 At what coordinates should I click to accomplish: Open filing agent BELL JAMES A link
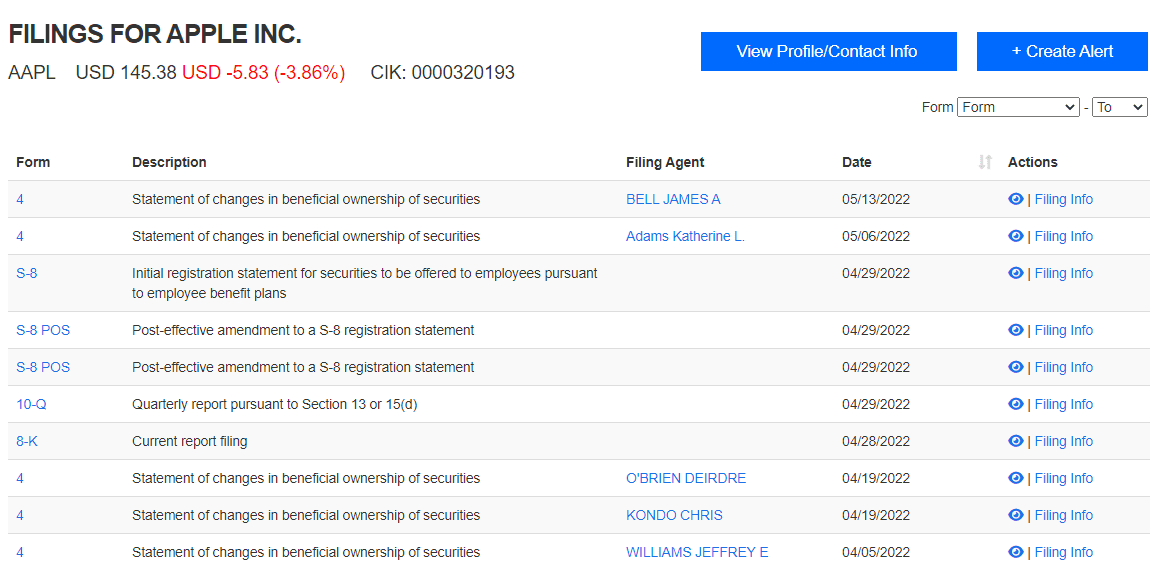click(x=673, y=199)
